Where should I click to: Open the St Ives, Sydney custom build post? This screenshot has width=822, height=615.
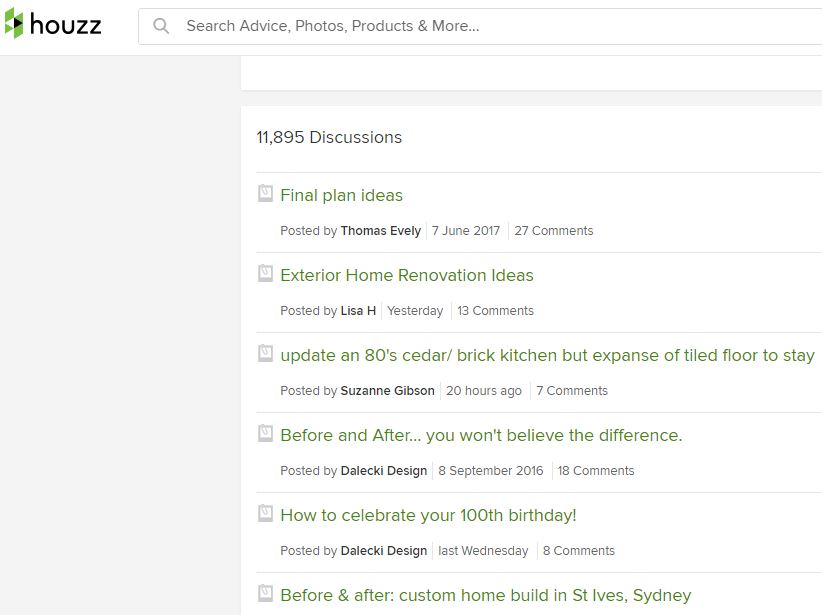click(x=485, y=596)
